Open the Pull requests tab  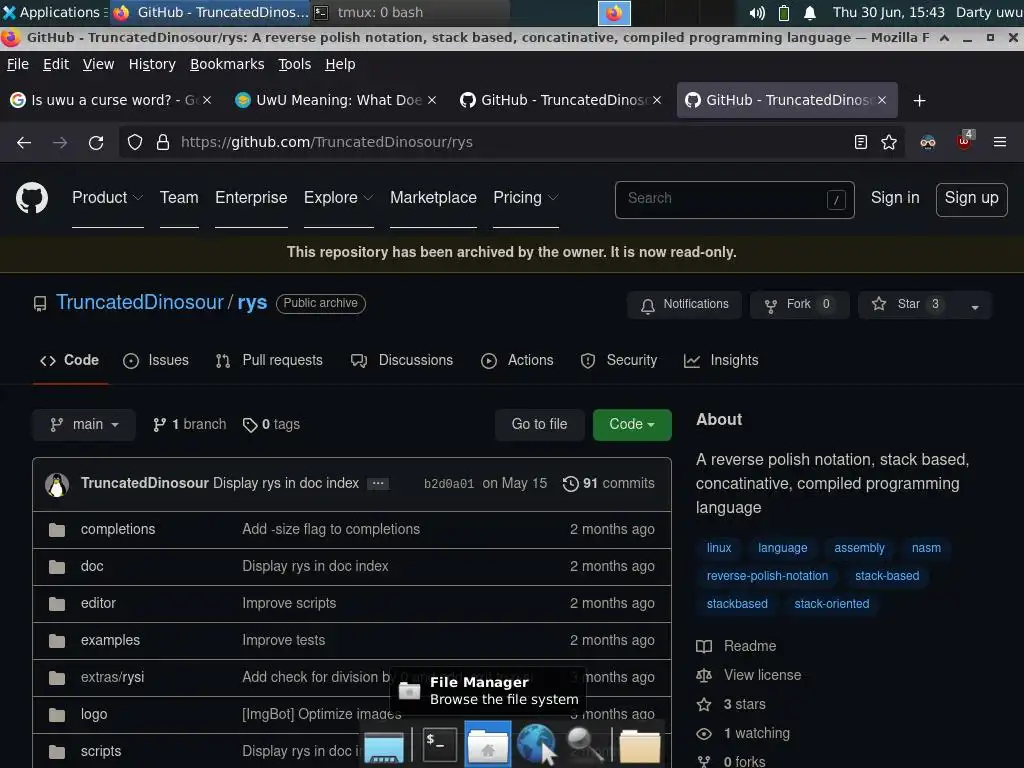coord(269,360)
